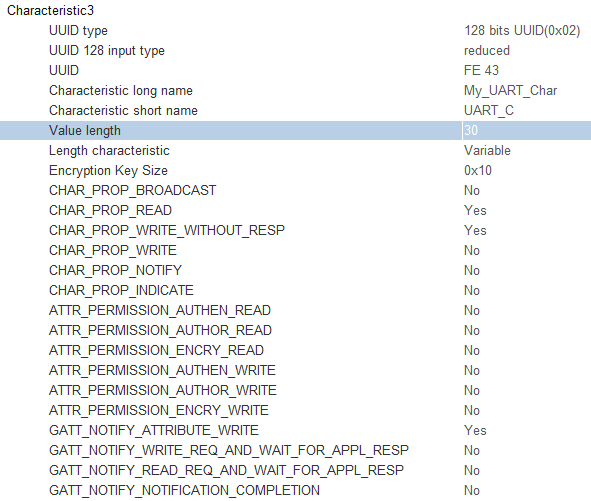Click the GATT_NOTIFY_NOTIFICATION_COMPLETION label

(x=184, y=490)
